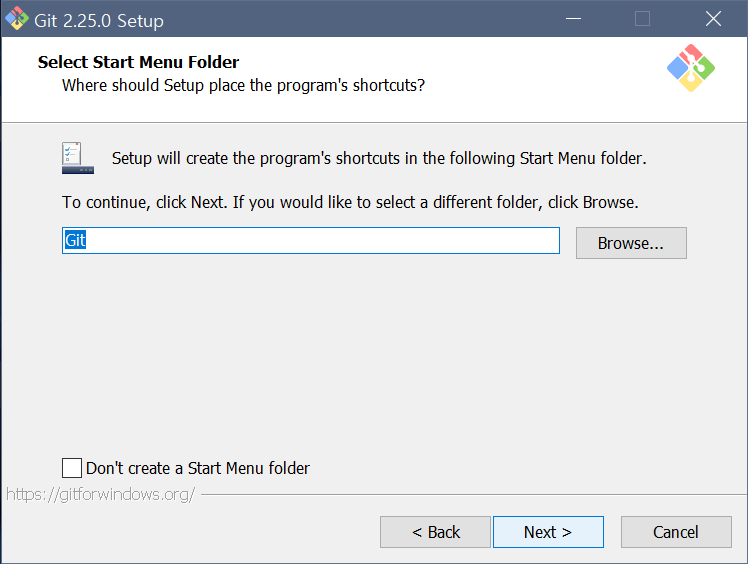Click the Setup will create the program's shortcuts text
The height and width of the screenshot is (564, 748).
pos(379,158)
